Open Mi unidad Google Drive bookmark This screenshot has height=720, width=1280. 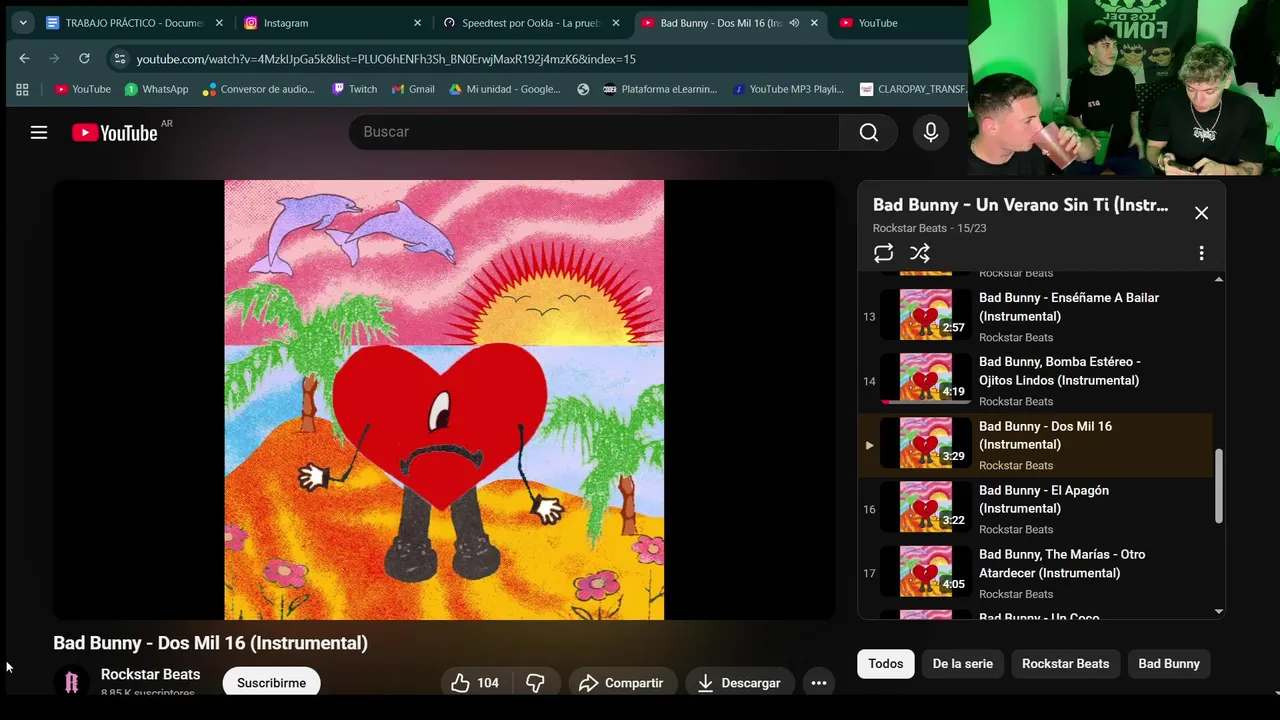click(x=505, y=89)
